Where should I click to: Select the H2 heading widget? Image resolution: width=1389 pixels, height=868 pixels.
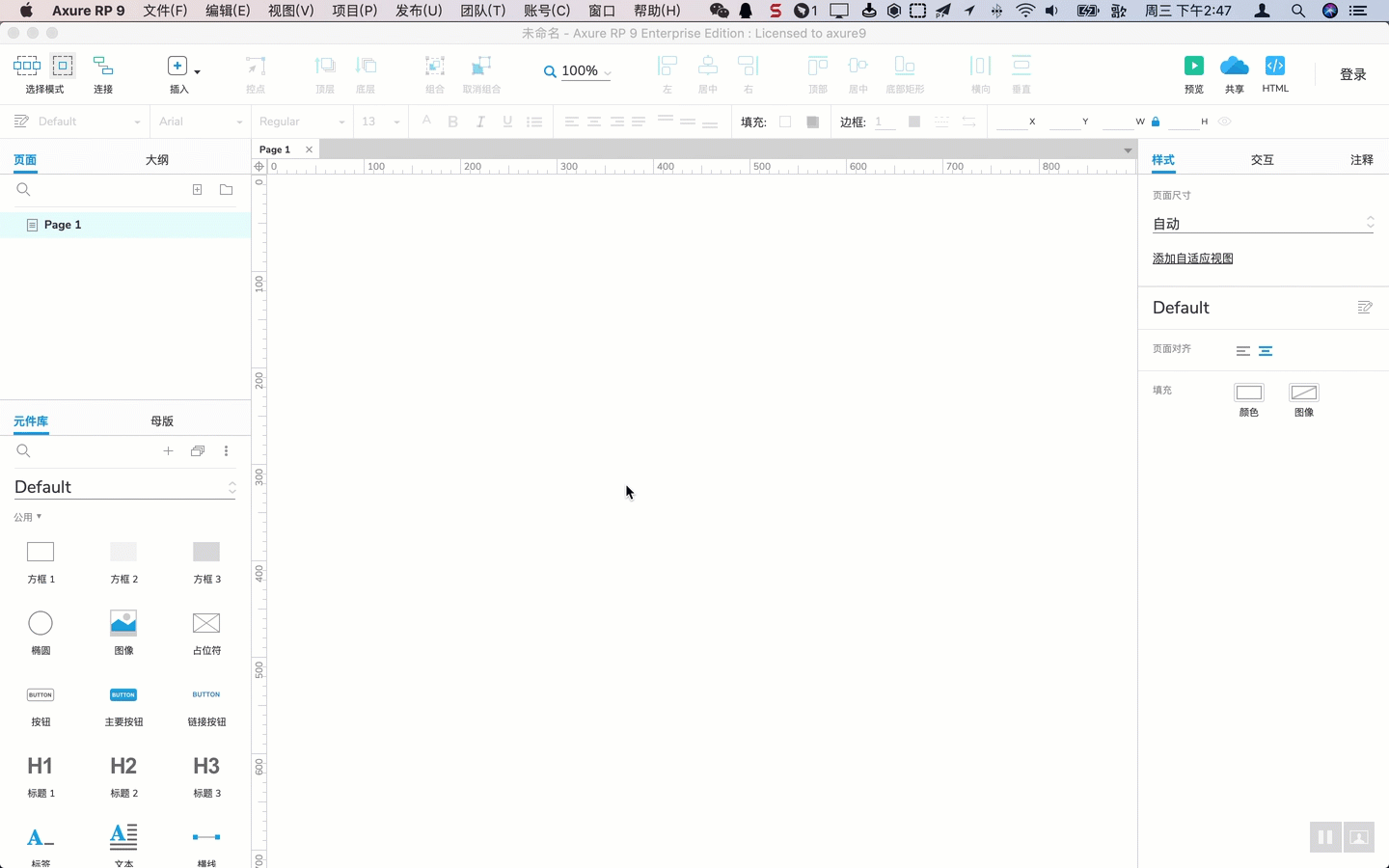tap(123, 766)
